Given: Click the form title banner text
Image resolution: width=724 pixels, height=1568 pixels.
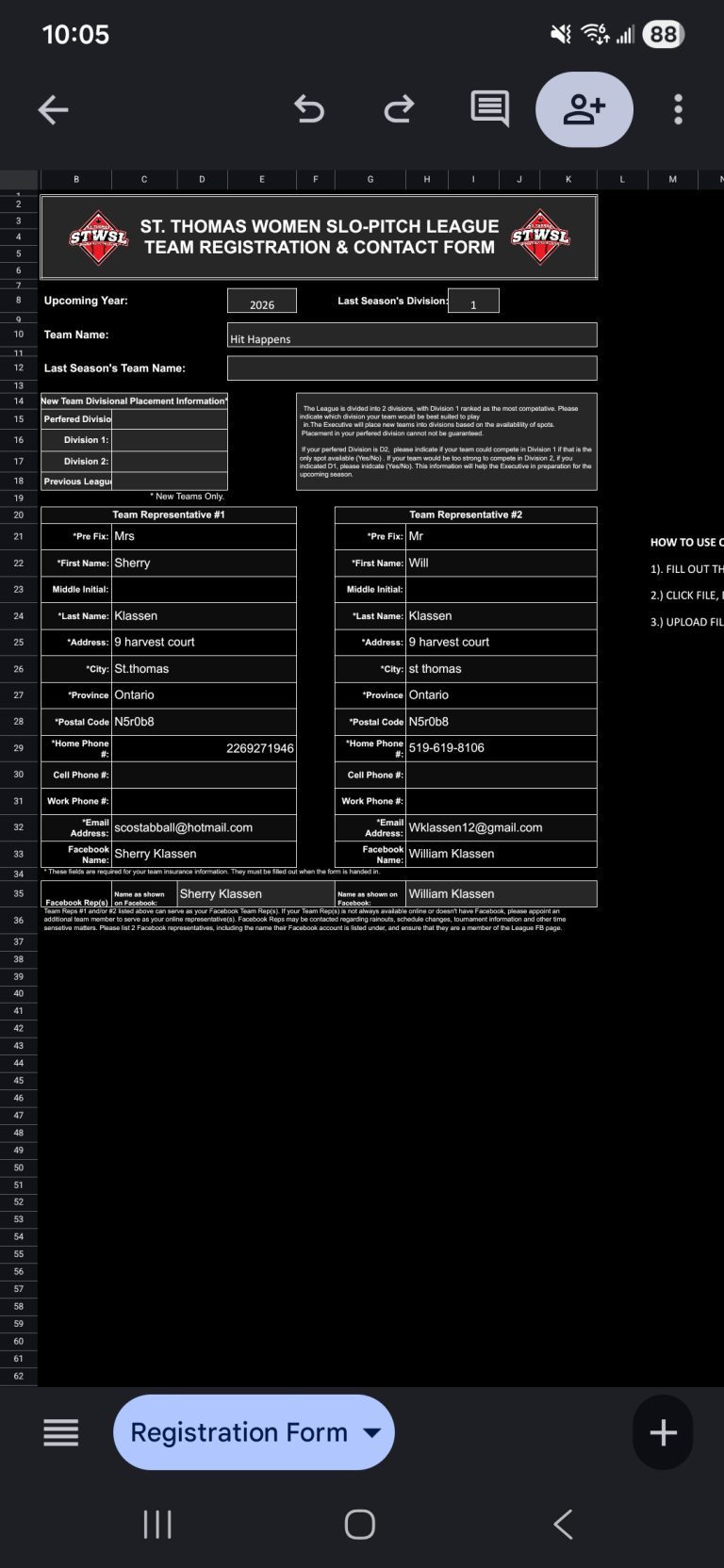Looking at the screenshot, I should 320,237.
